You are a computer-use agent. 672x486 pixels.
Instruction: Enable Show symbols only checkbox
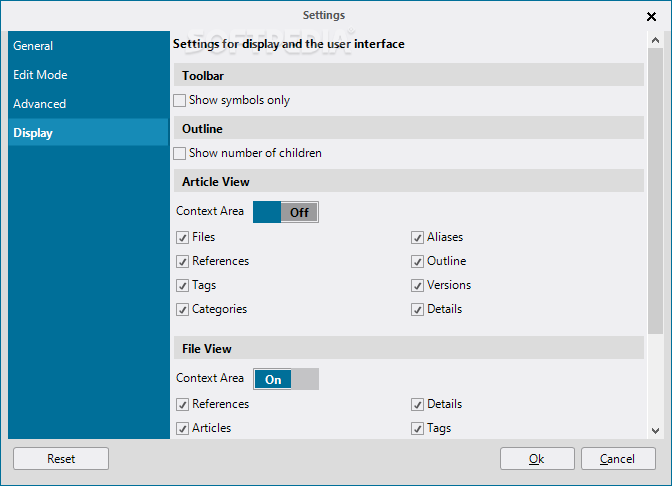[x=180, y=100]
